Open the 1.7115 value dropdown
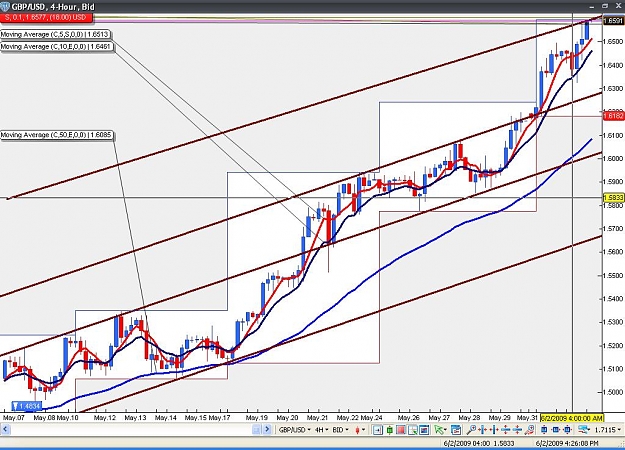Image resolution: width=625 pixels, height=450 pixels. (x=609, y=430)
